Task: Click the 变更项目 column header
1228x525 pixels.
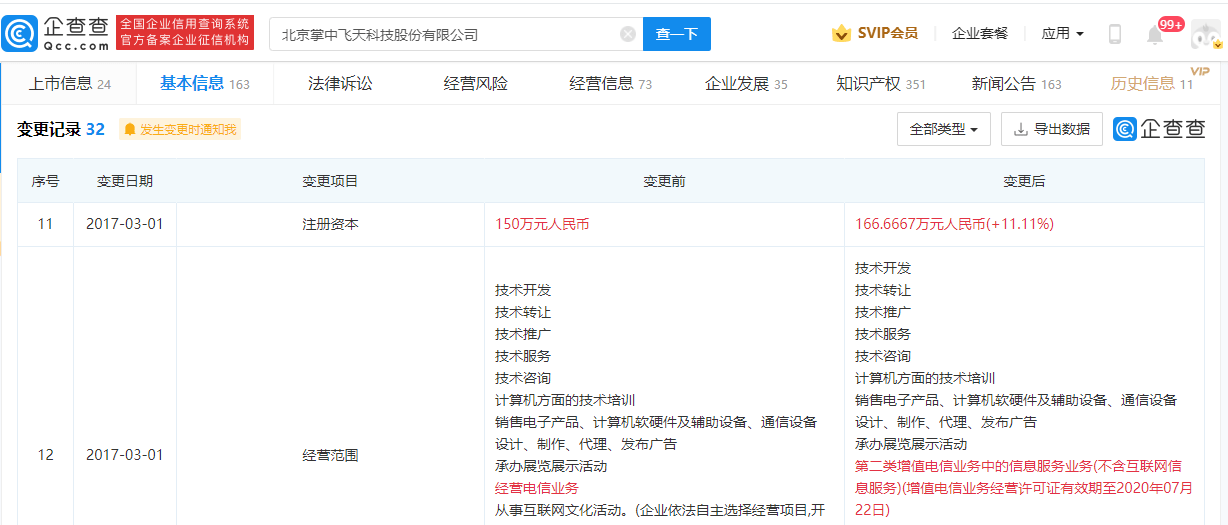Action: tap(330, 181)
